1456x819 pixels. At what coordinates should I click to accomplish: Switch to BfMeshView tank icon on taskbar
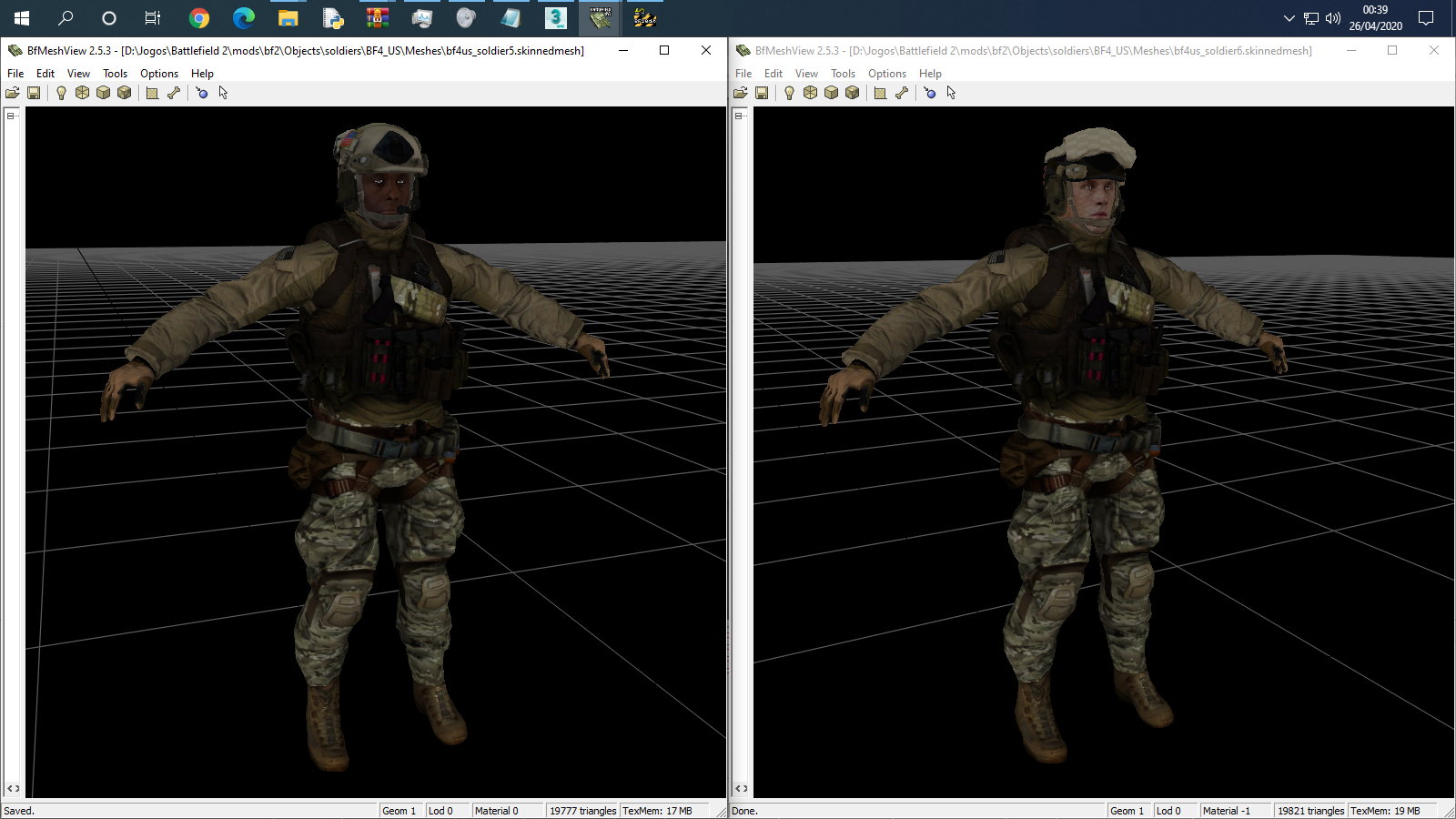coord(600,18)
